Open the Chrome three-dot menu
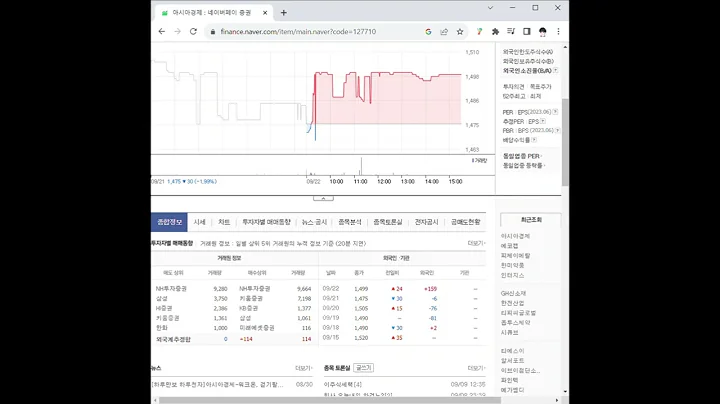720x404 pixels. tap(558, 31)
